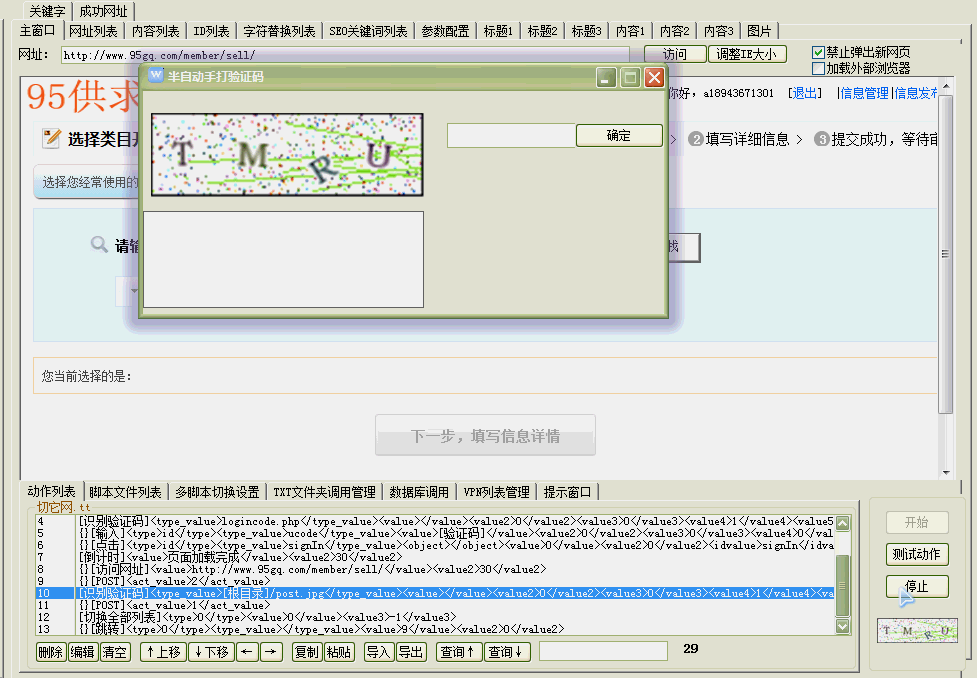Run 测试动作 button

(x=917, y=554)
